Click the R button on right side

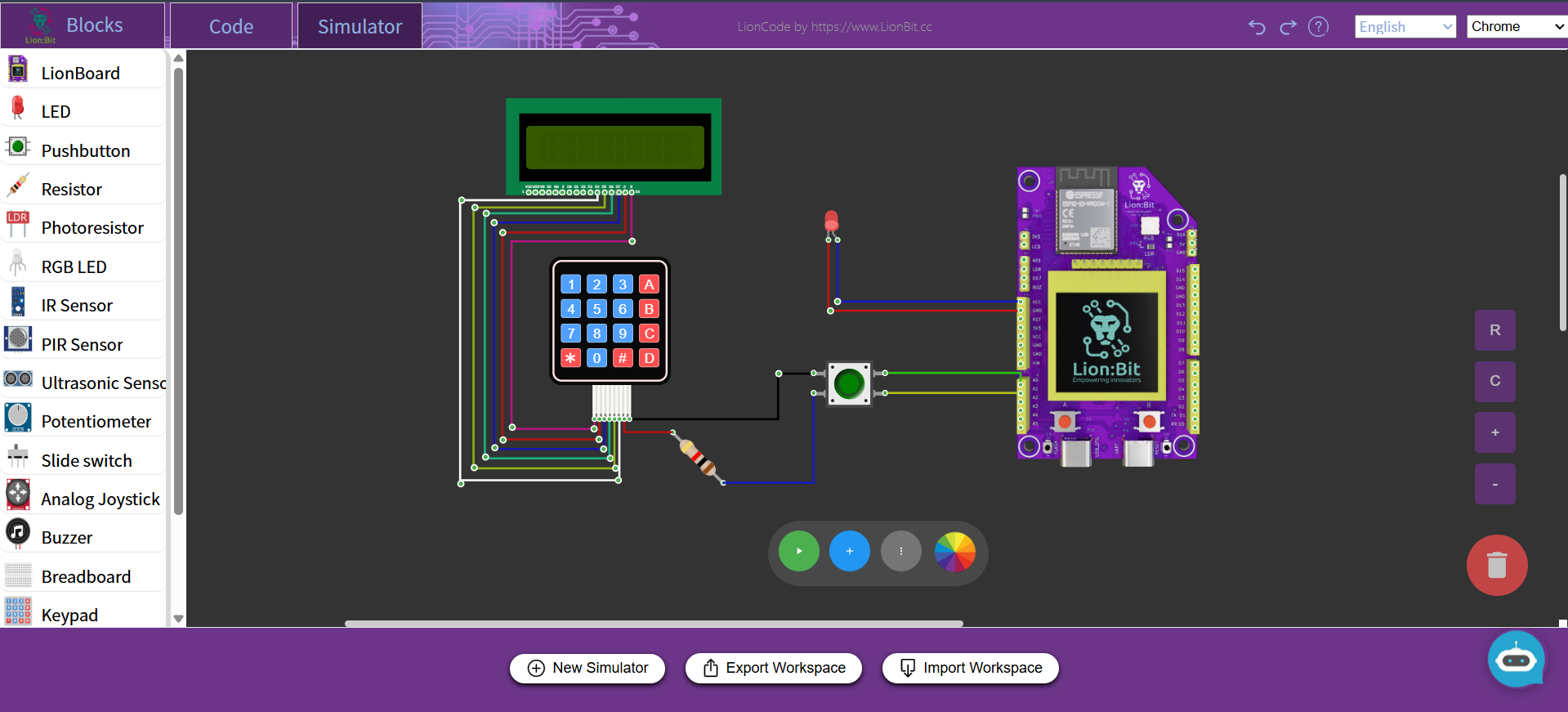click(1494, 330)
